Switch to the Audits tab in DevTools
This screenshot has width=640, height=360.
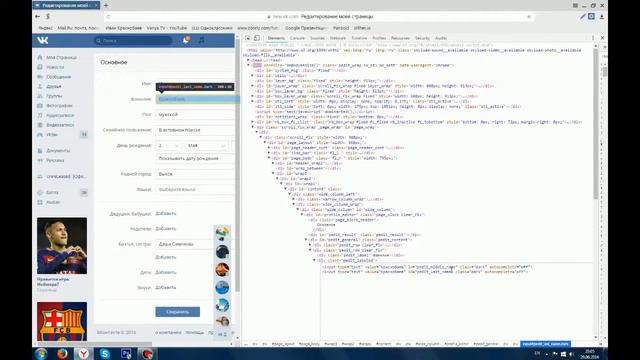[x=441, y=38]
